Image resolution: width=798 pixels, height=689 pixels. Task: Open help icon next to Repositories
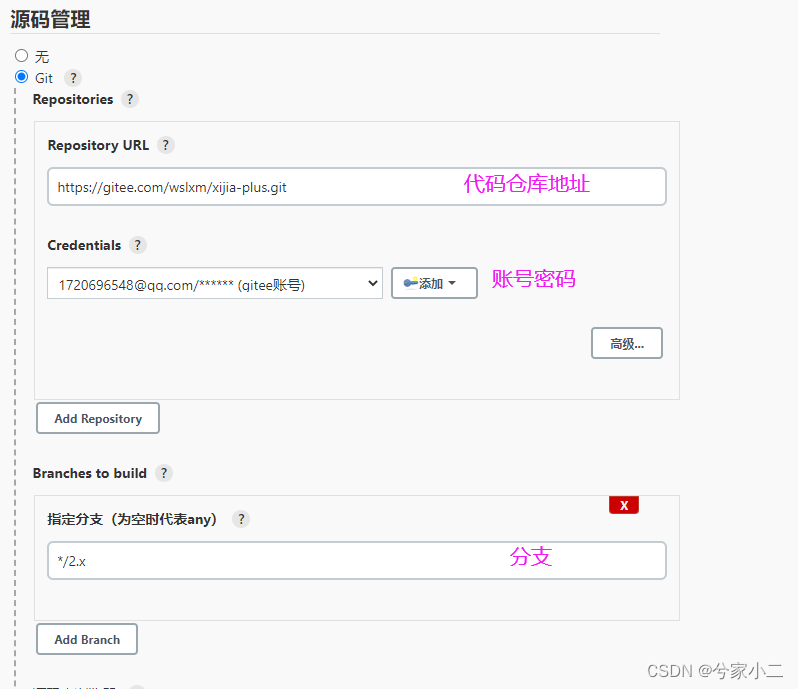pyautogui.click(x=130, y=99)
